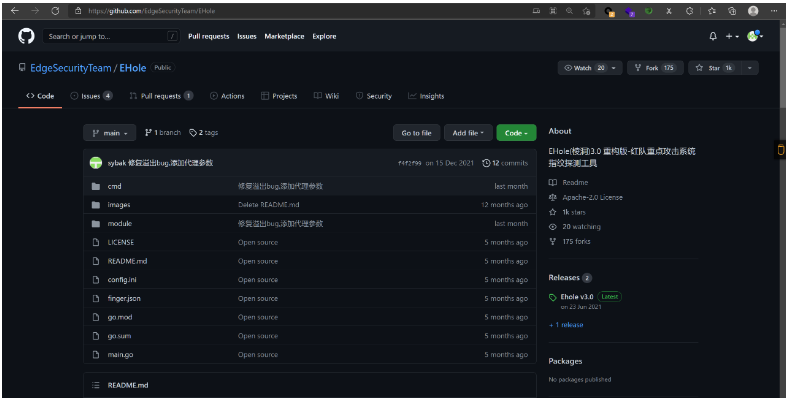Open the Add file dropdown
Screen dimensions: 786x398
click(x=468, y=133)
